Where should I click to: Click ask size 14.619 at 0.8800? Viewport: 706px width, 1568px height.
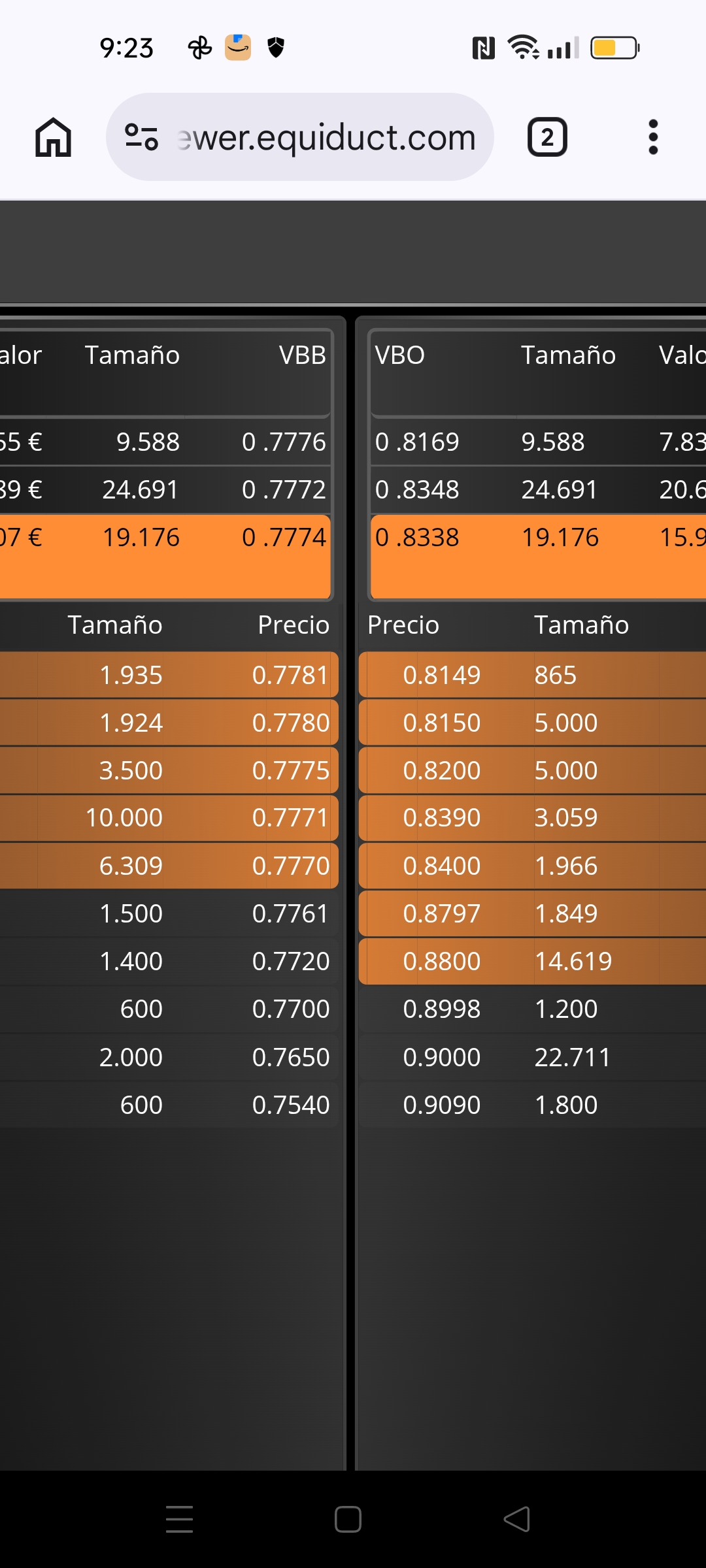point(573,962)
